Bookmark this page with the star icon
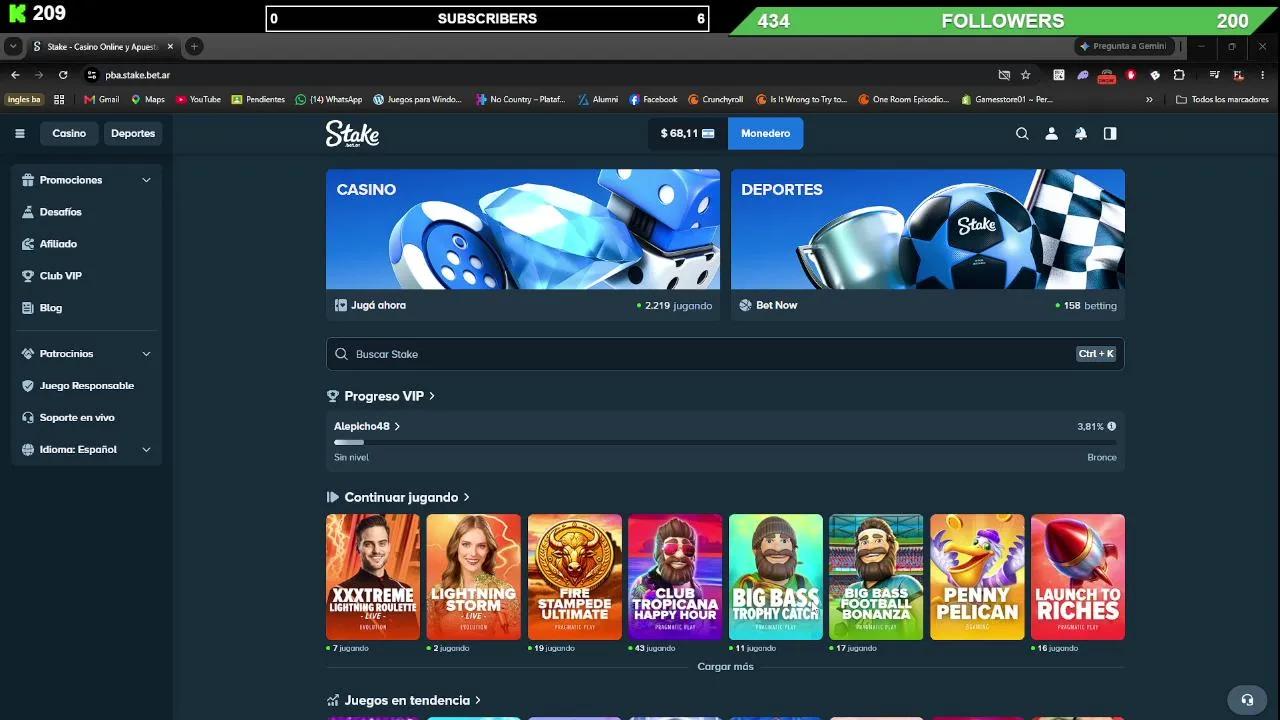Image resolution: width=1280 pixels, height=720 pixels. [1025, 75]
